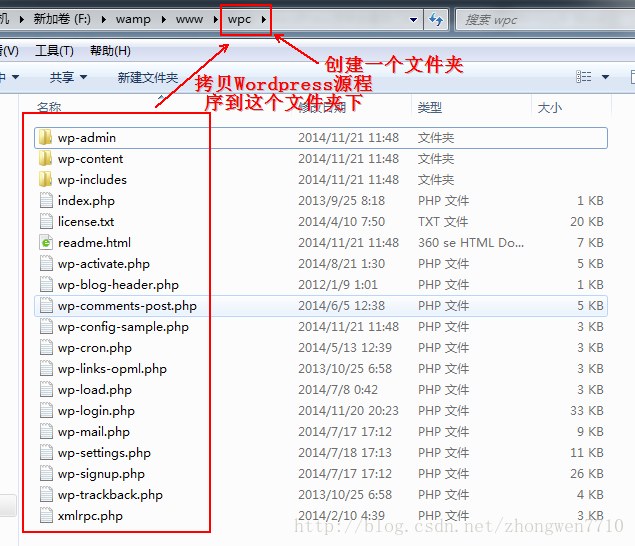Click the wp-cron.php file icon

tap(46, 348)
